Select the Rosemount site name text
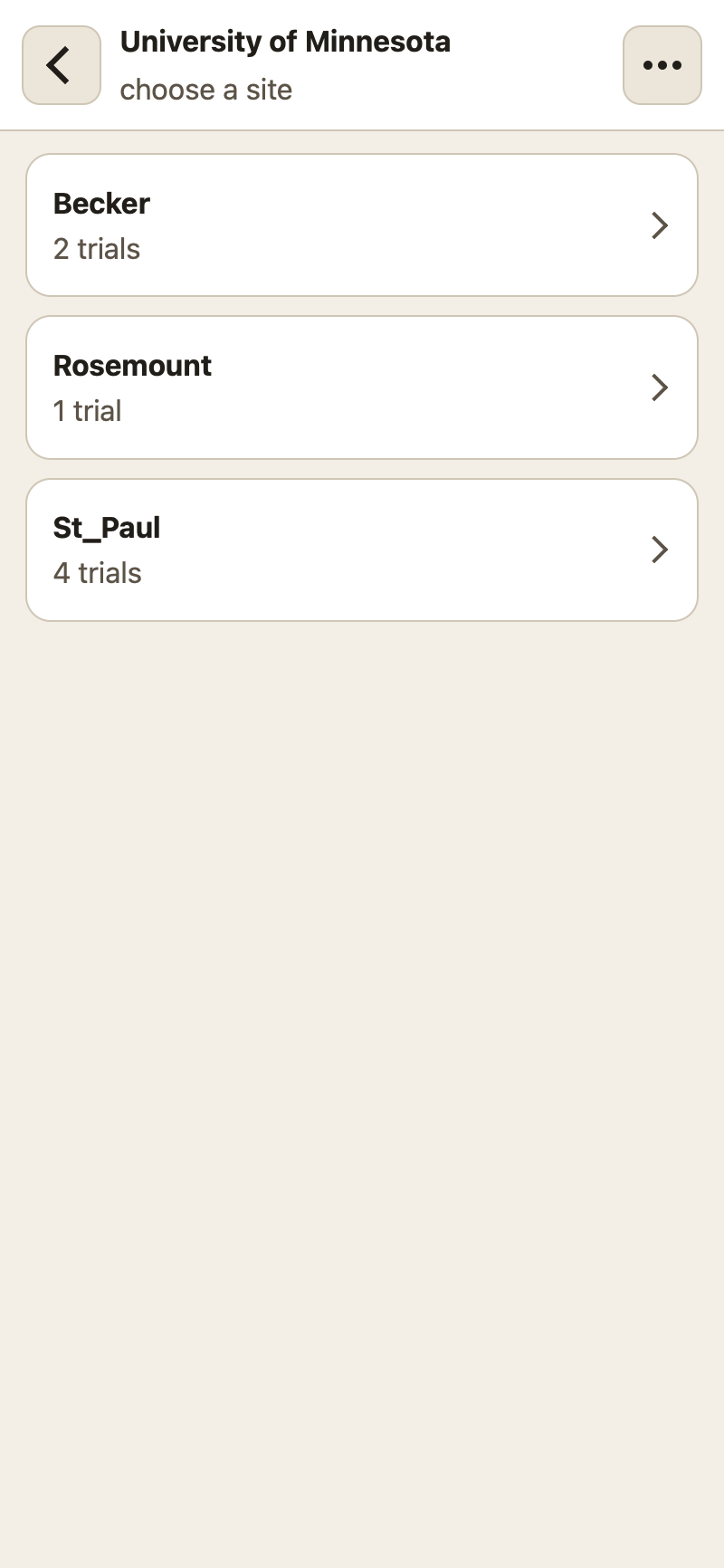Viewport: 724px width, 1568px height. click(x=132, y=366)
